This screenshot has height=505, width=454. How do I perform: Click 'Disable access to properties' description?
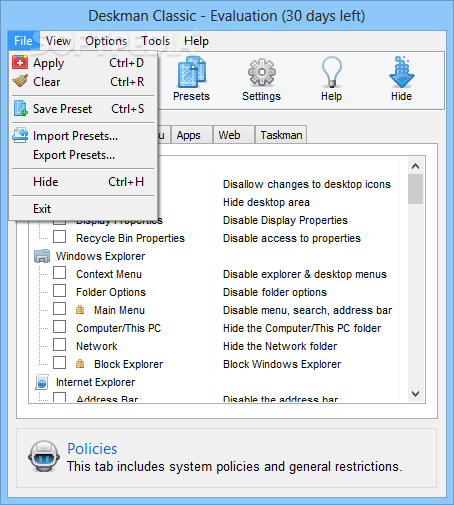click(x=292, y=238)
